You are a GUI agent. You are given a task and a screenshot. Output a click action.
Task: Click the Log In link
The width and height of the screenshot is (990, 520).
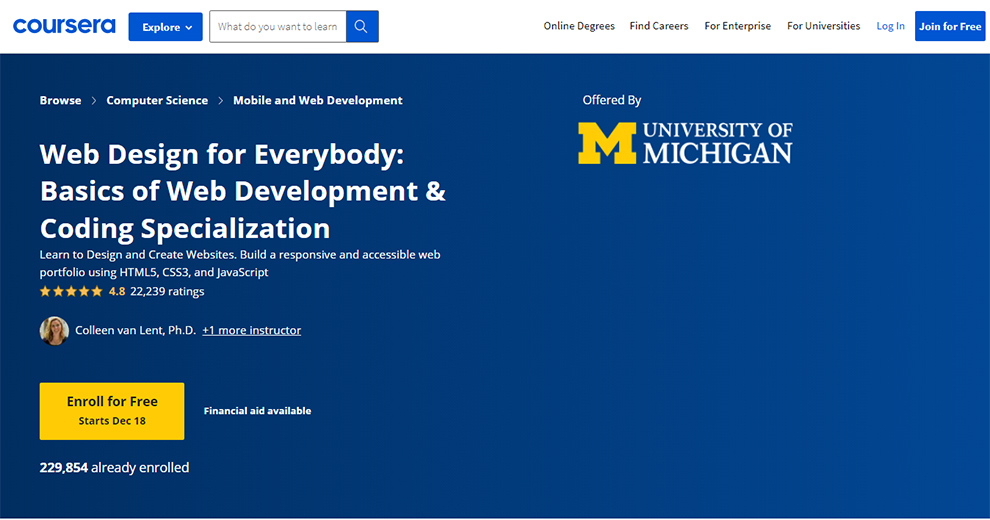(890, 26)
